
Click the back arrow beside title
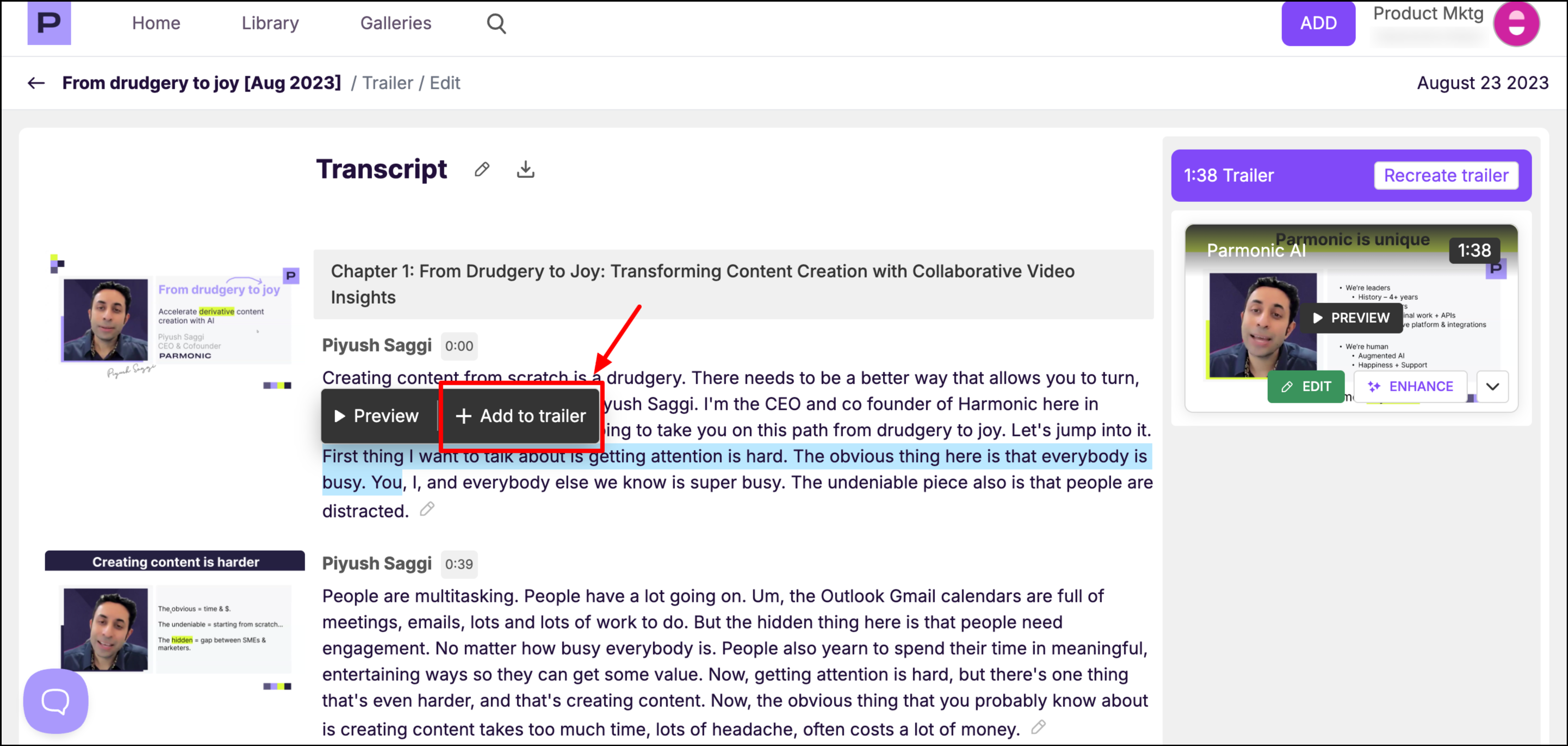coord(36,83)
